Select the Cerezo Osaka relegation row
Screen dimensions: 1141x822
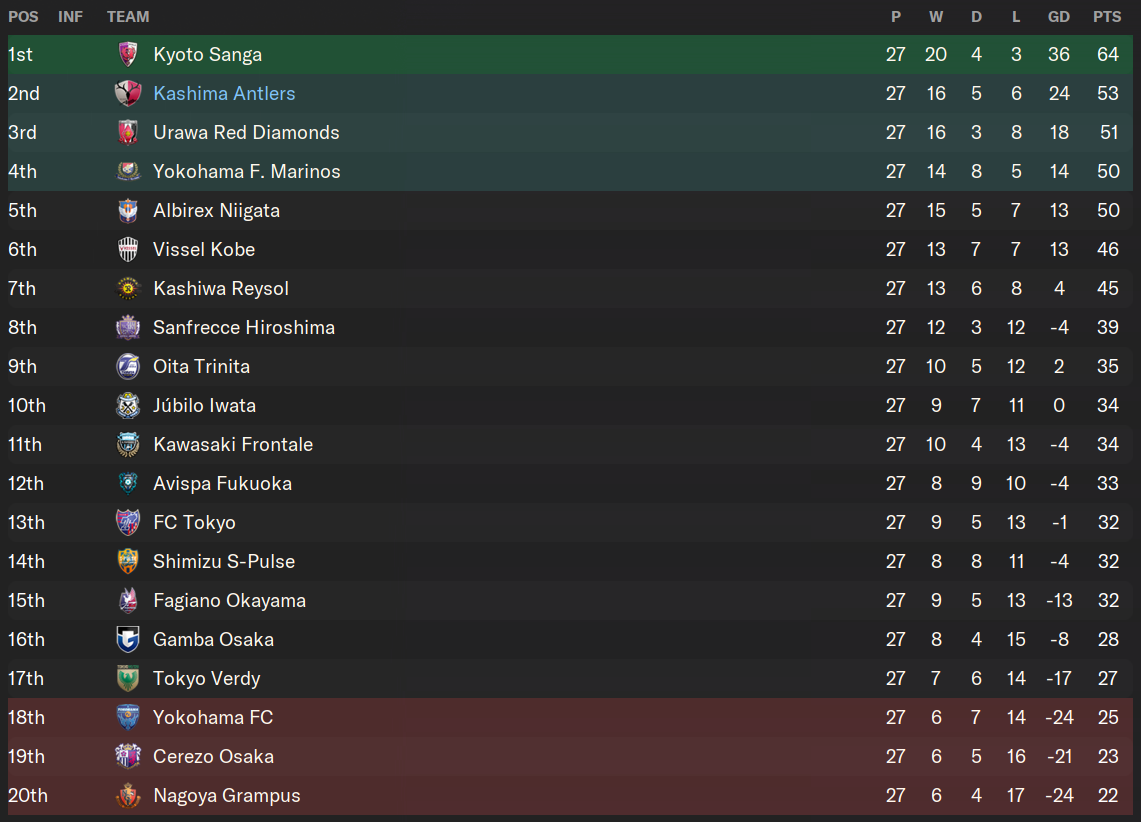pyautogui.click(x=570, y=757)
